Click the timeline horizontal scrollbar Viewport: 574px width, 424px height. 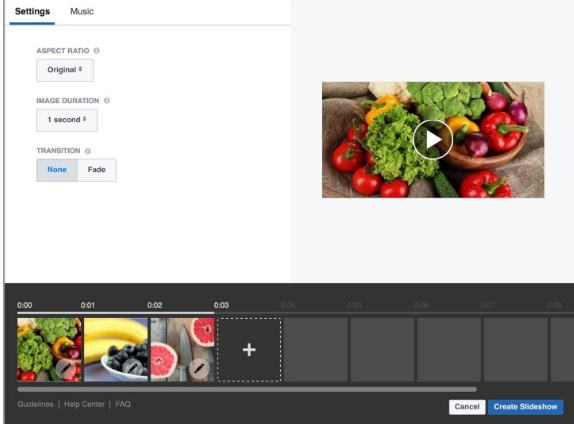click(247, 390)
